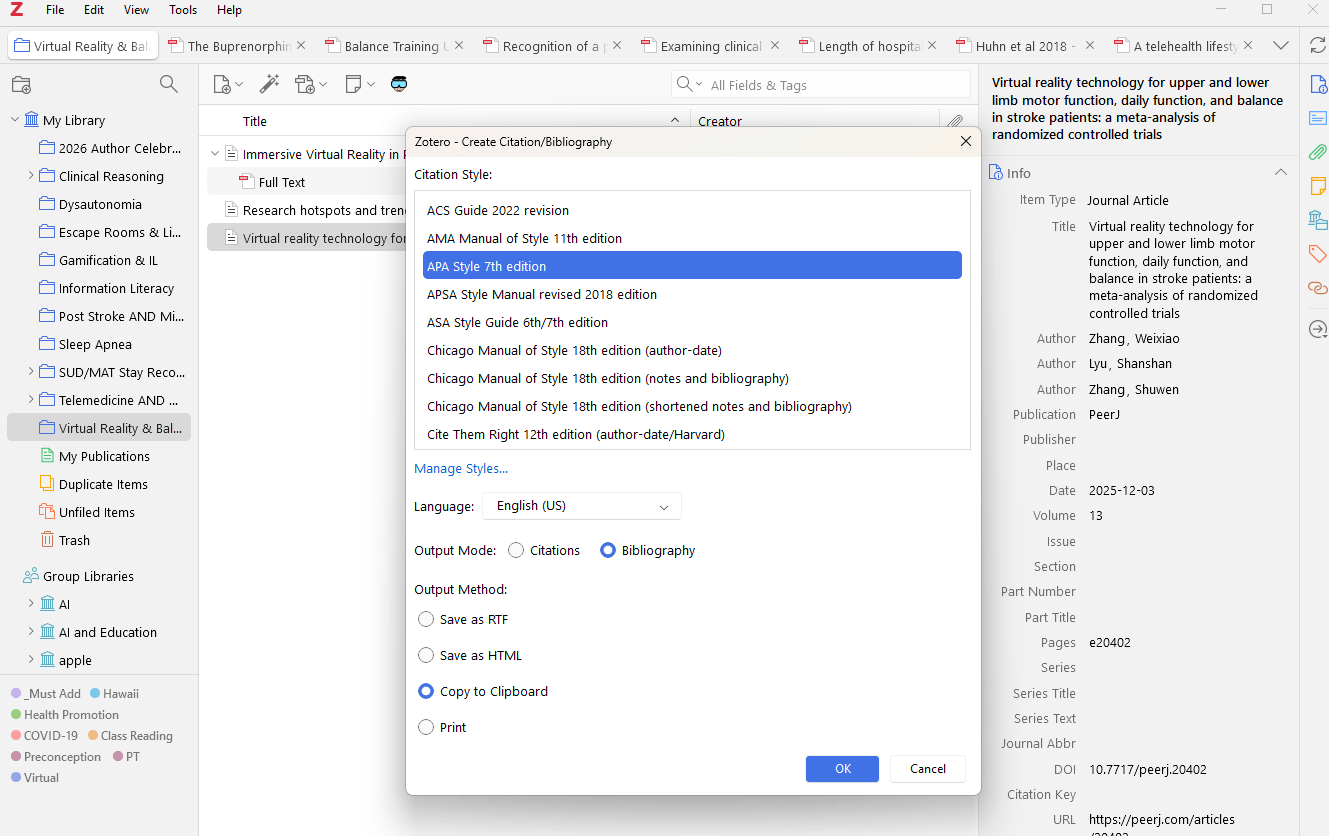Screen dimensions: 1329x836
Task: Click the attachment paperclip column header
Action: 956,121
